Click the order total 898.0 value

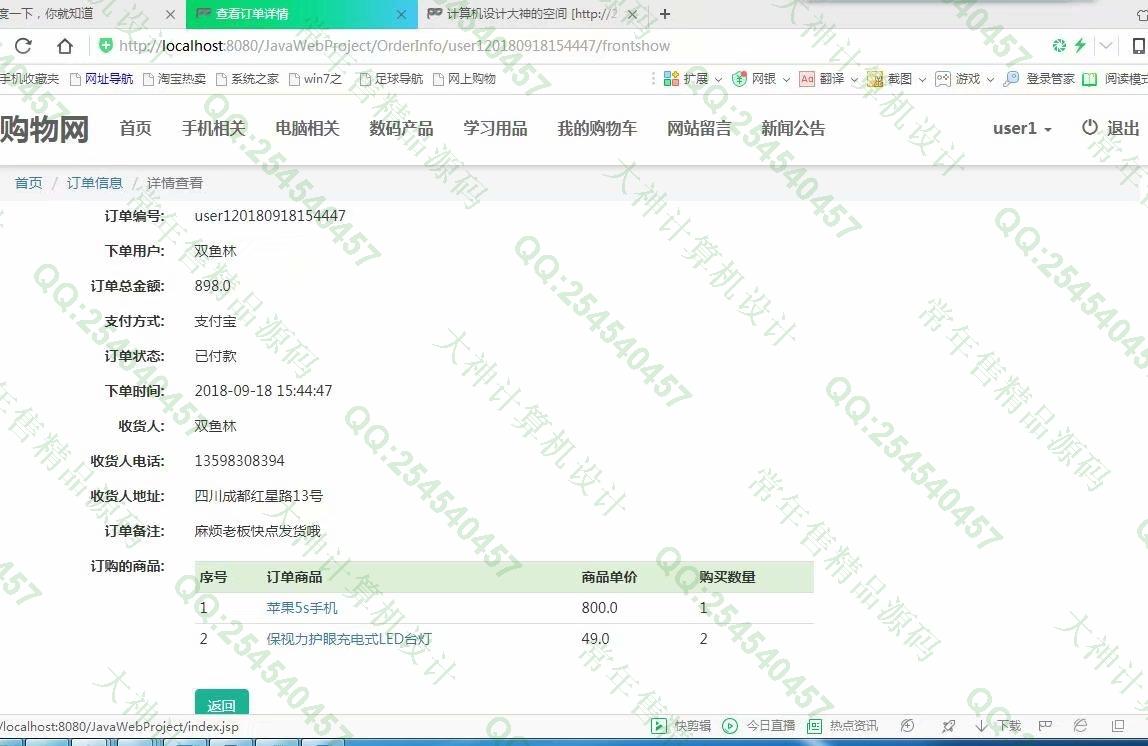tap(212, 286)
